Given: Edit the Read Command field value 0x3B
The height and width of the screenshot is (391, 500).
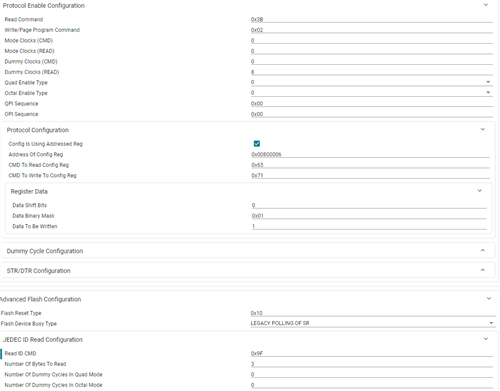Looking at the screenshot, I should pyautogui.click(x=371, y=20).
